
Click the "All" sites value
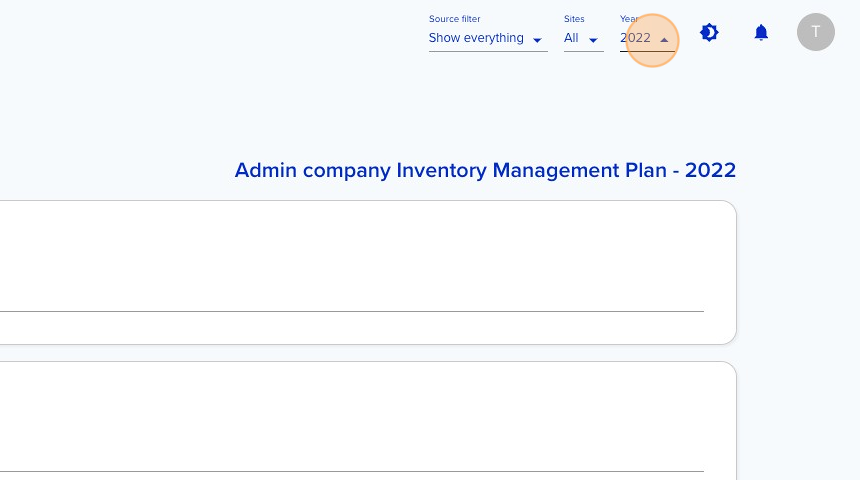(x=571, y=38)
